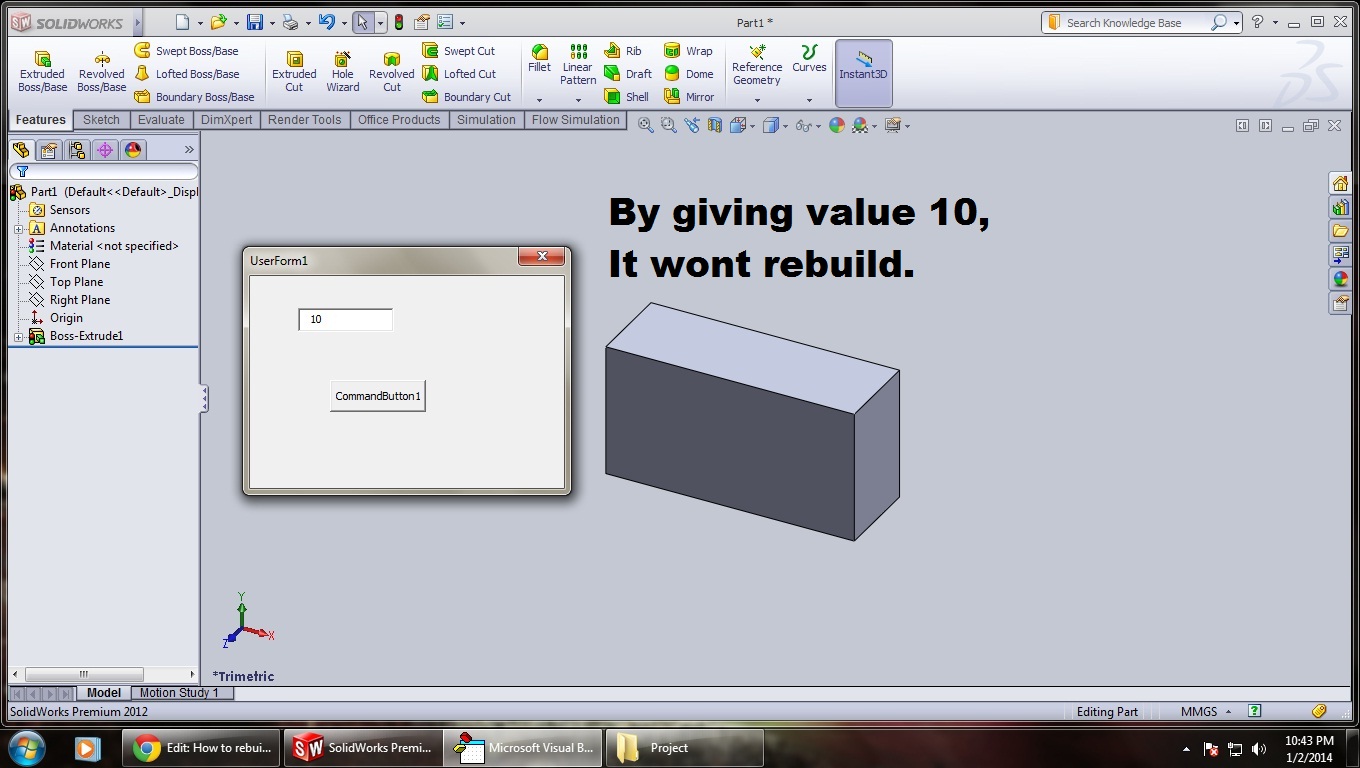
Task: Open the DimXpert tab
Action: click(228, 120)
